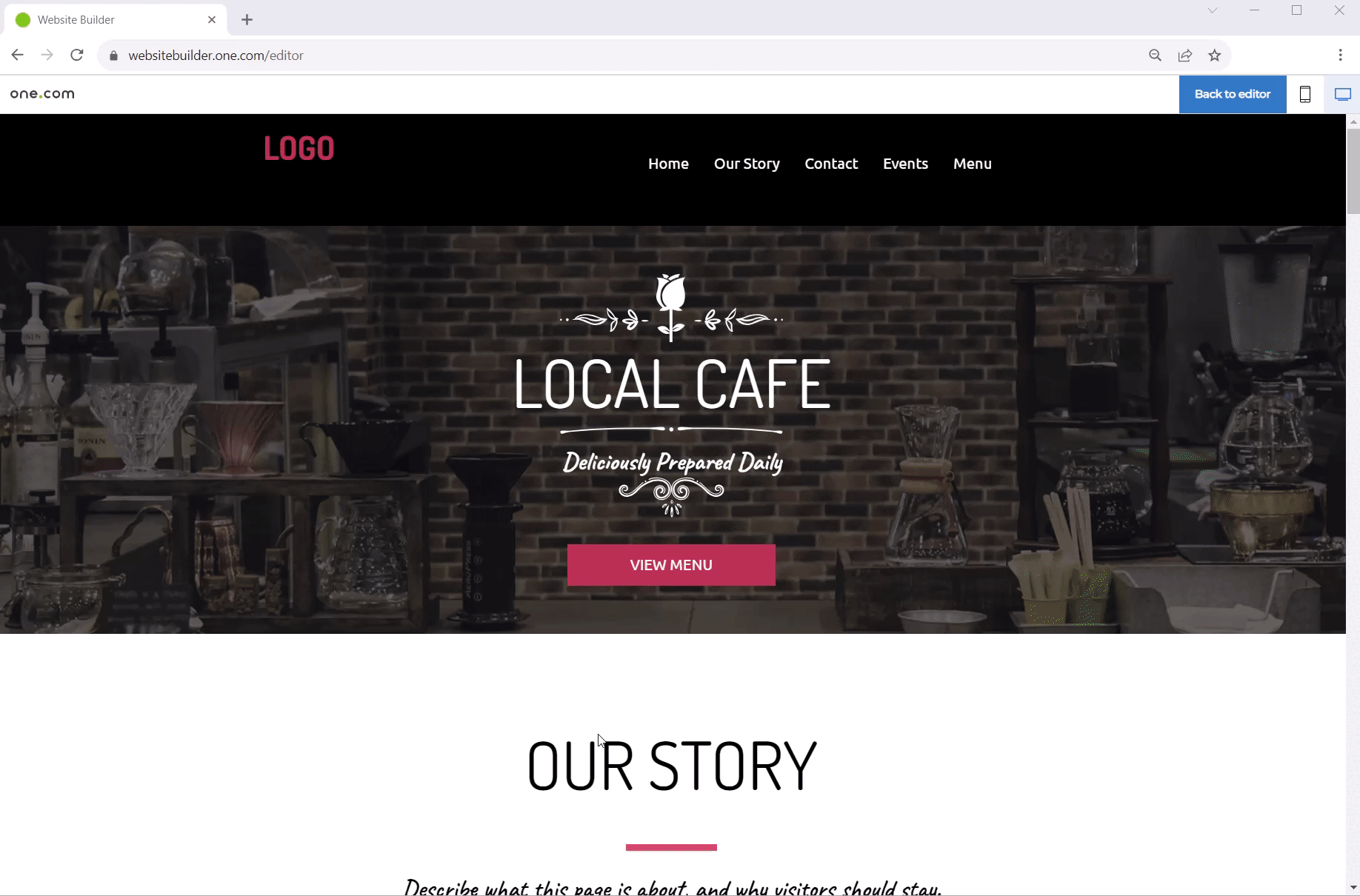This screenshot has height=896, width=1360.
Task: Open a new browser tab
Action: tap(247, 20)
